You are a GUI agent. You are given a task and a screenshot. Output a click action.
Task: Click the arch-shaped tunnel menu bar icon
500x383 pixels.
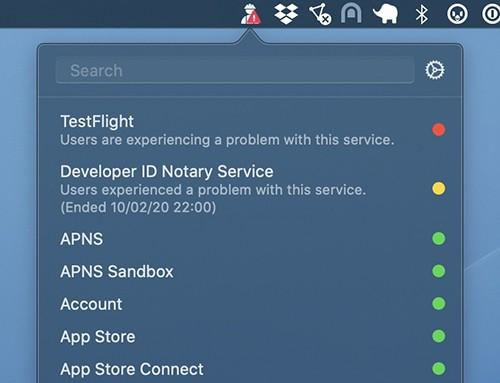pos(351,14)
